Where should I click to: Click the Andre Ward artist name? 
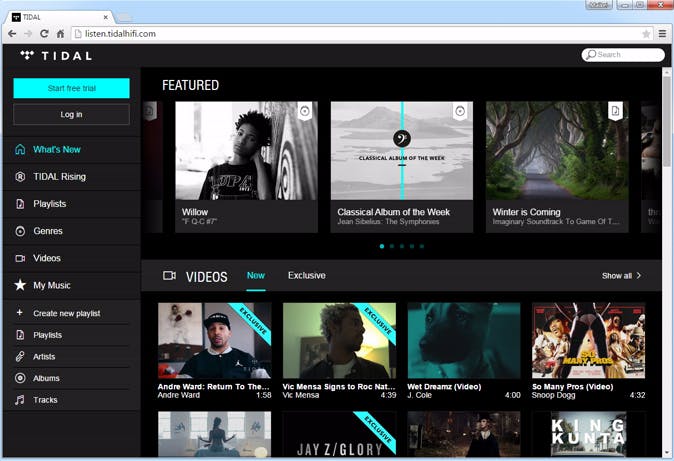pos(178,395)
